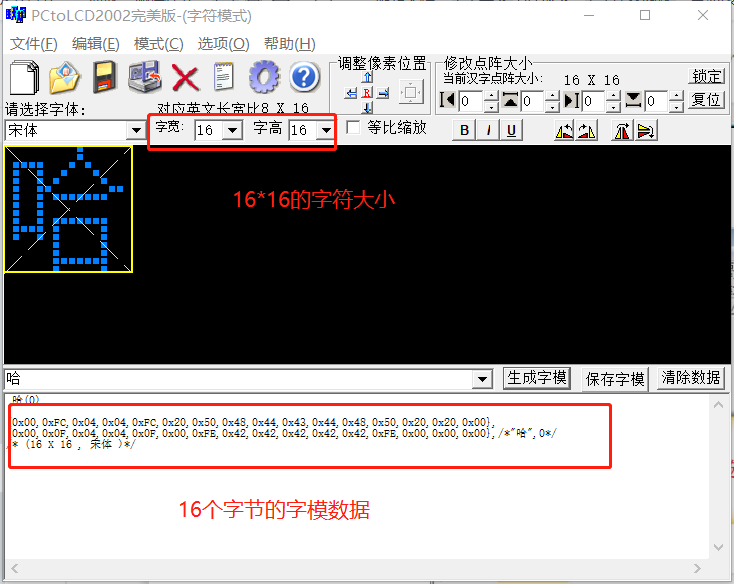
Task: Open the character input history dropdown
Action: [x=482, y=379]
